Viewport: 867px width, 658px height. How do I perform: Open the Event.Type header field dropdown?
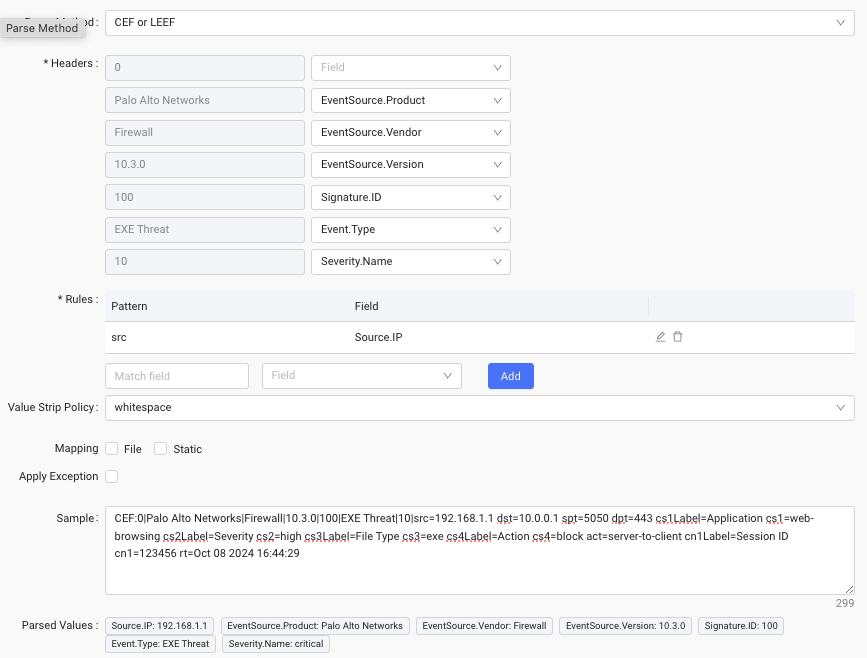point(410,229)
